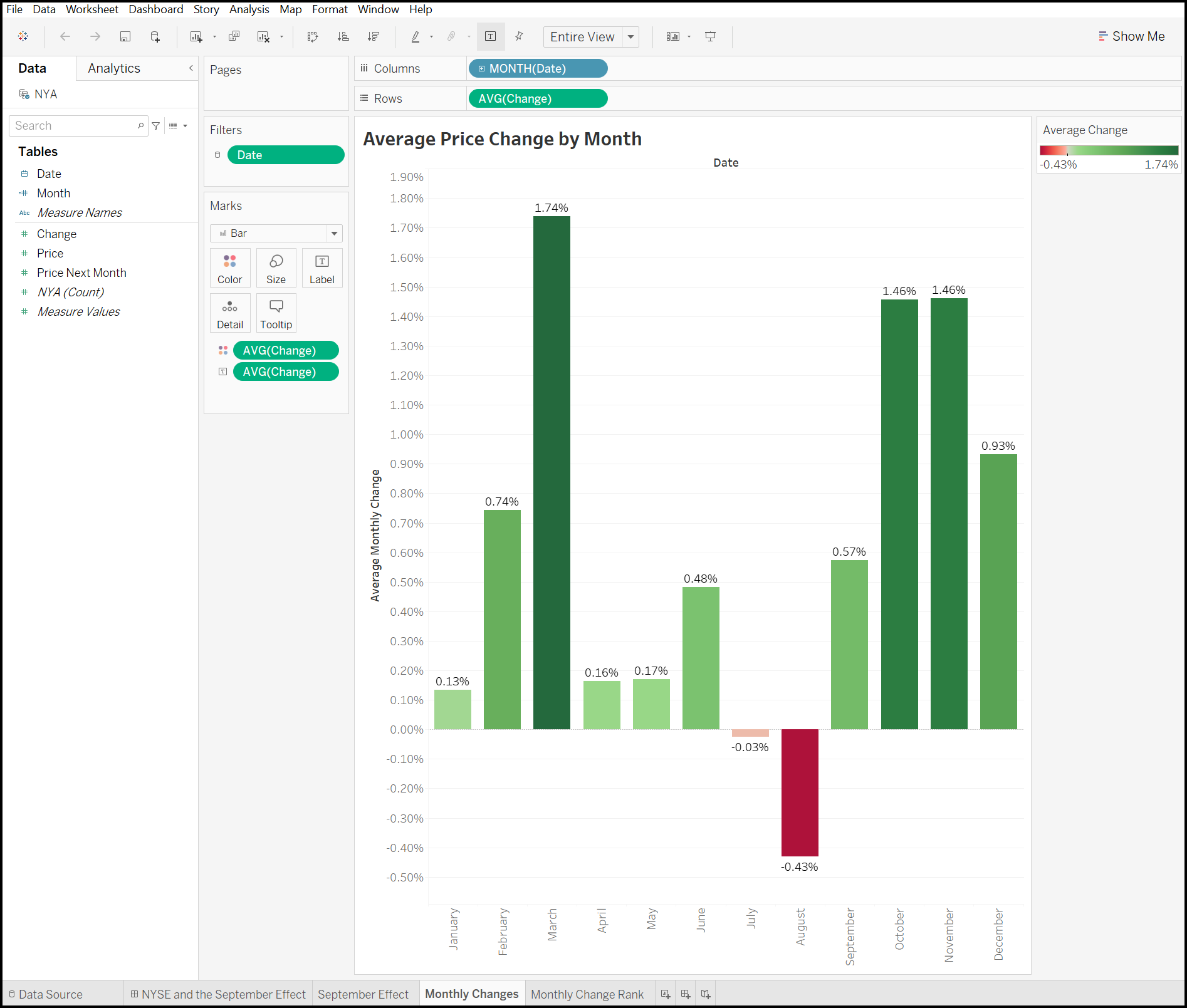
Task: Select the Date filter pill
Action: (286, 155)
